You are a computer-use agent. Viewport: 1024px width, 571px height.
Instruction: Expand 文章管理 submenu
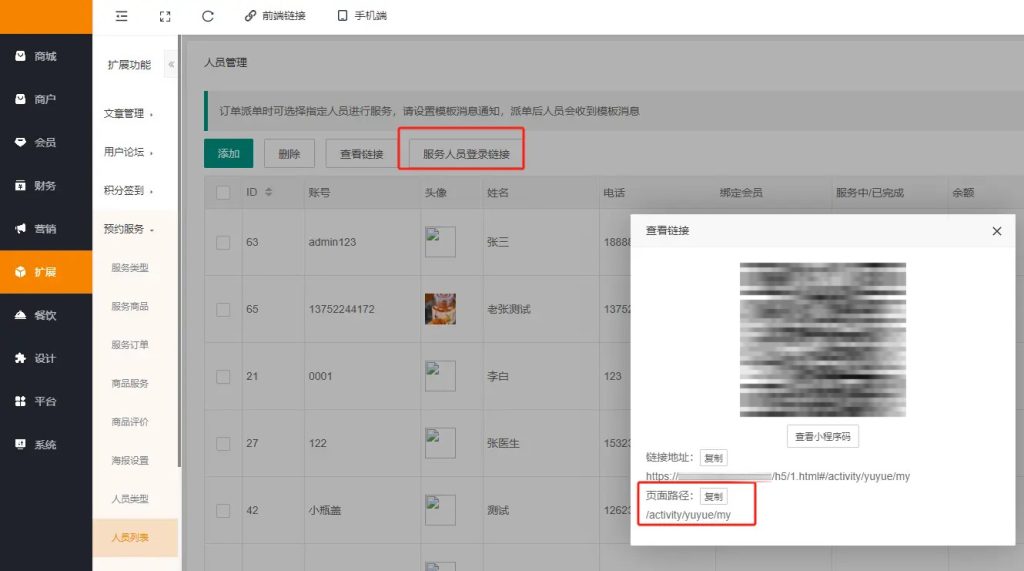click(x=128, y=114)
